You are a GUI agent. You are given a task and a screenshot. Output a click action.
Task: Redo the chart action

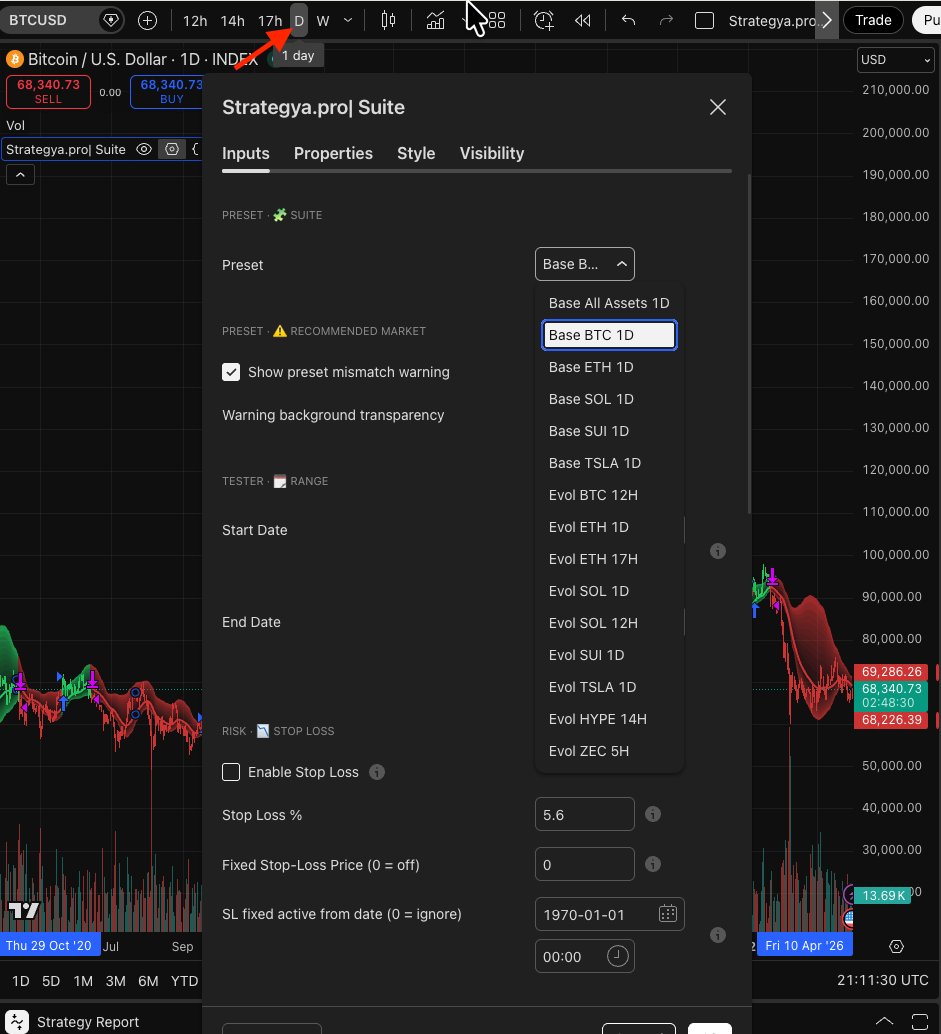click(666, 20)
